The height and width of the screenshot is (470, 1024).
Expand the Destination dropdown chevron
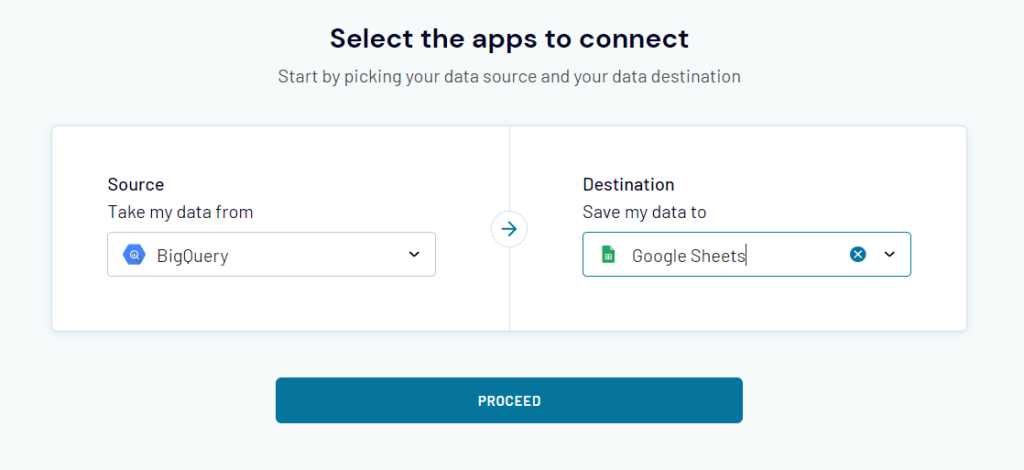point(889,255)
